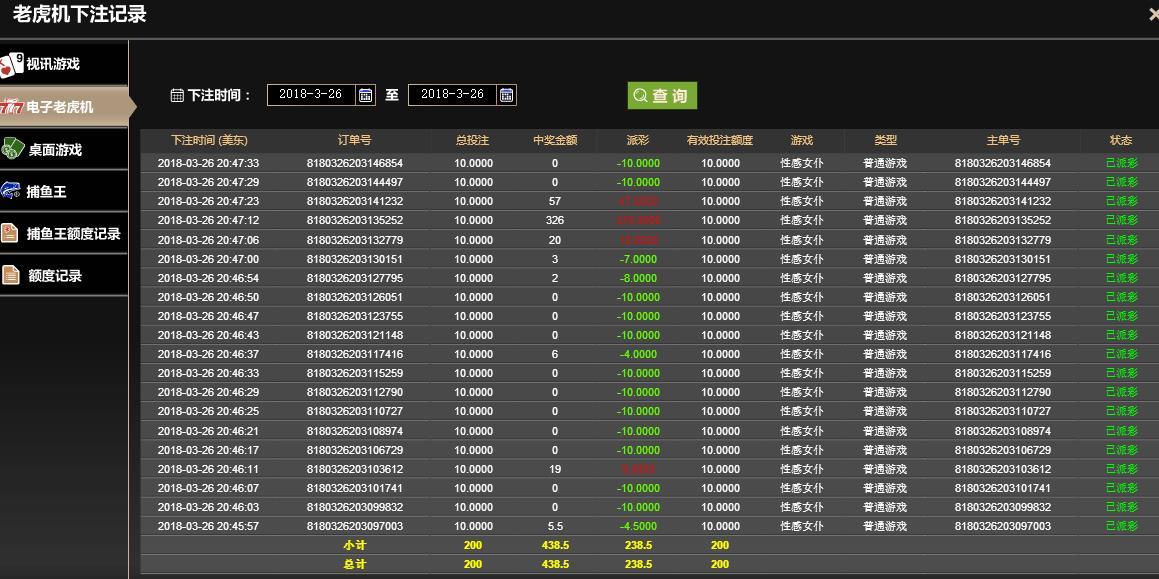Image resolution: width=1159 pixels, height=579 pixels.
Task: Click the 订单号 column header
Action: (354, 141)
